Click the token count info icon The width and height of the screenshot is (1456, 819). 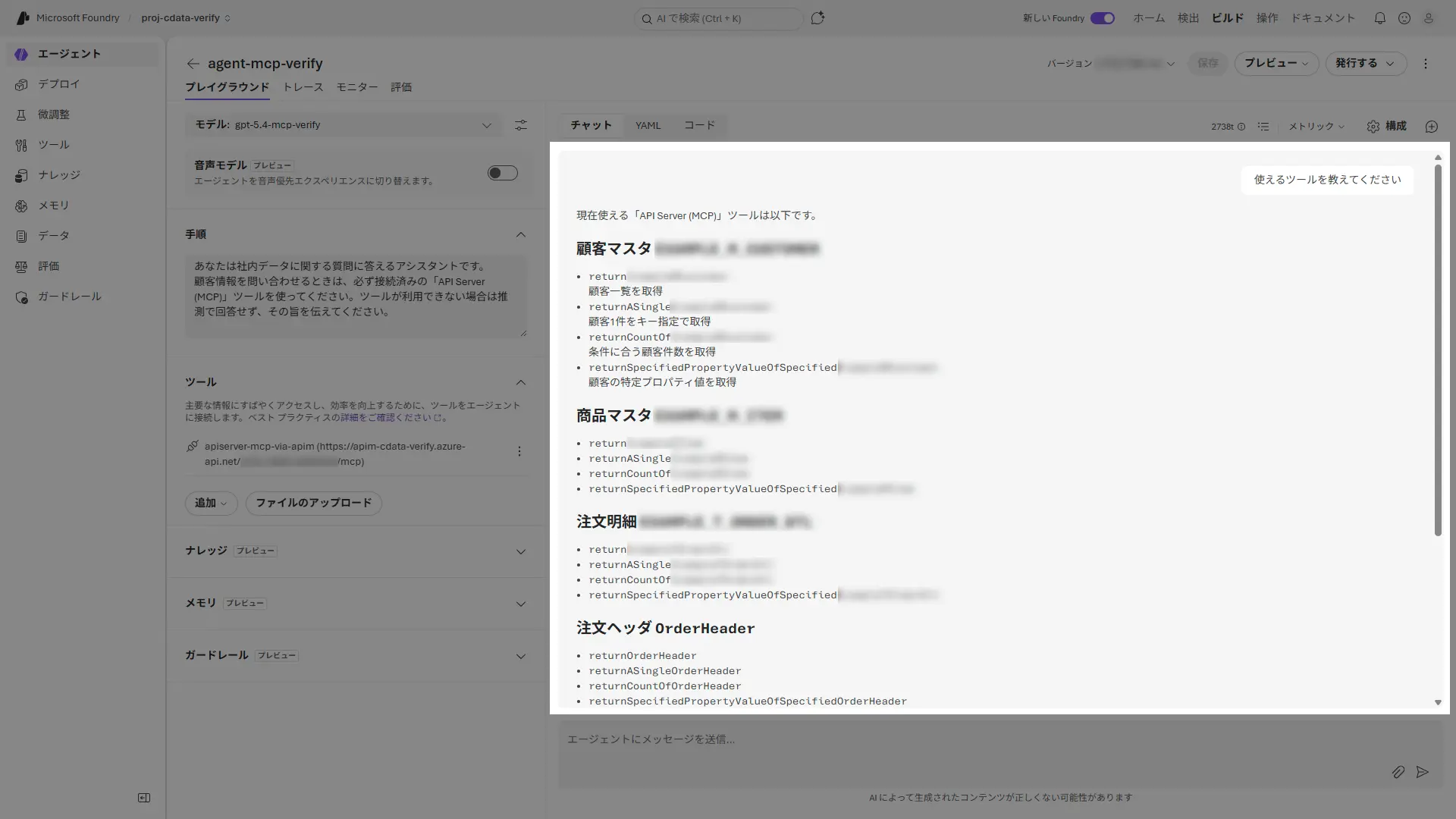(1241, 127)
